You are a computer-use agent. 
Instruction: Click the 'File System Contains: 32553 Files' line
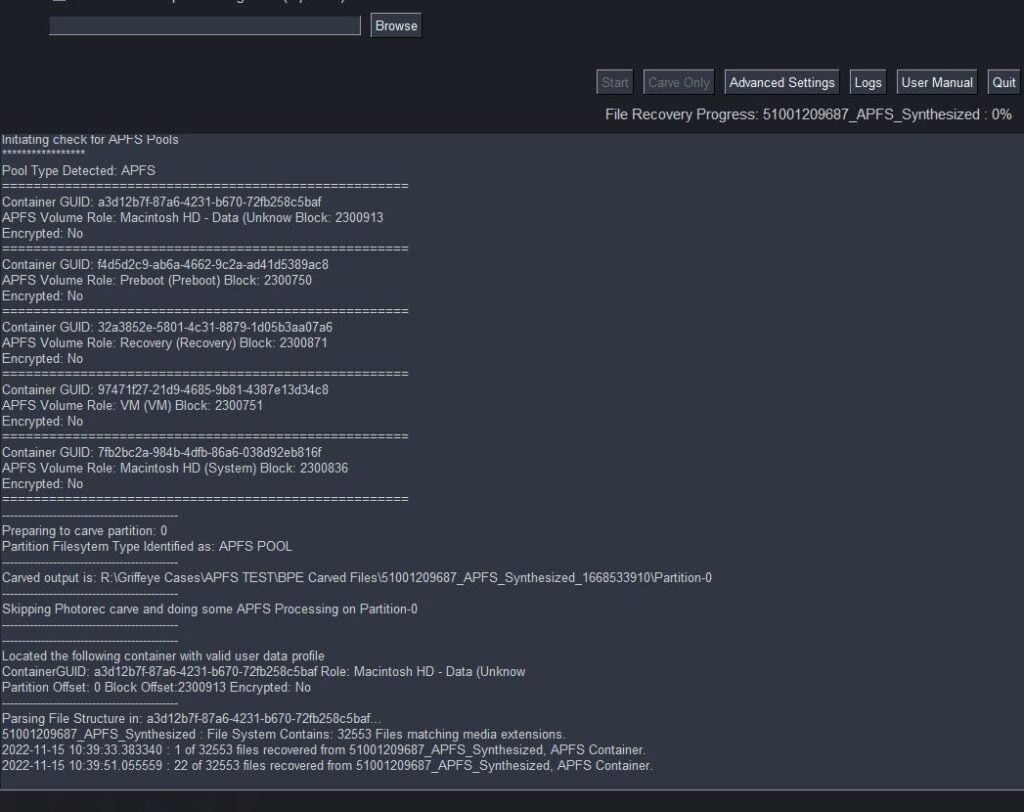283,734
